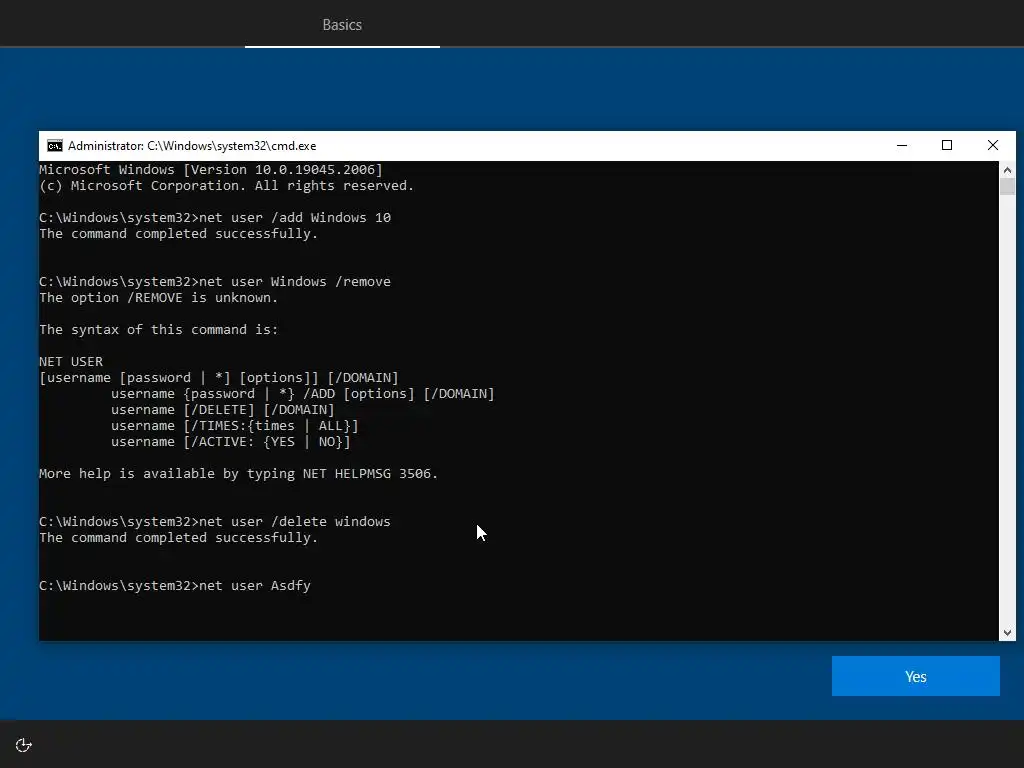
Task: Click the cmd.exe window title text
Action: coord(192,146)
